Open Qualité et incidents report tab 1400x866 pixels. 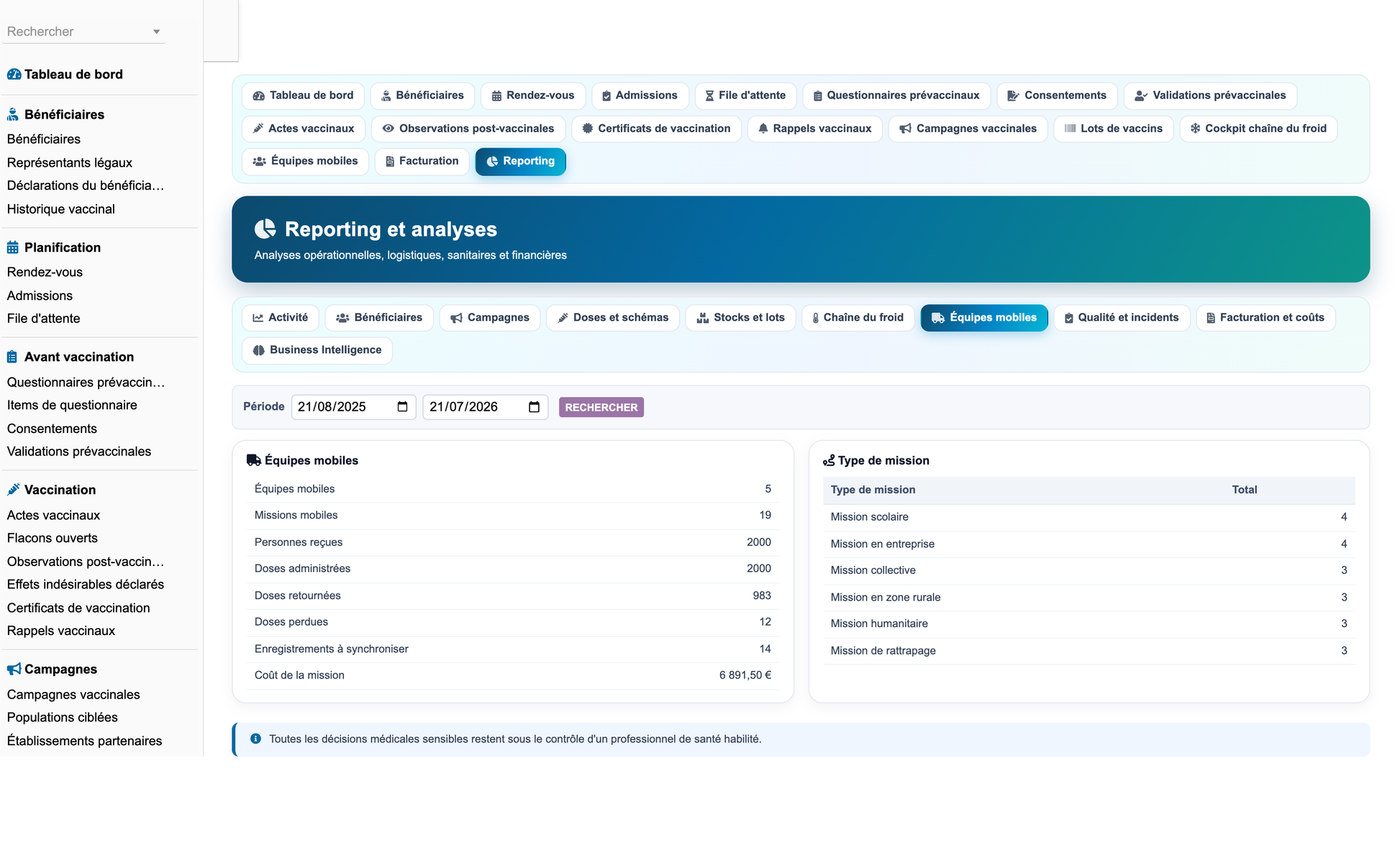(1122, 318)
